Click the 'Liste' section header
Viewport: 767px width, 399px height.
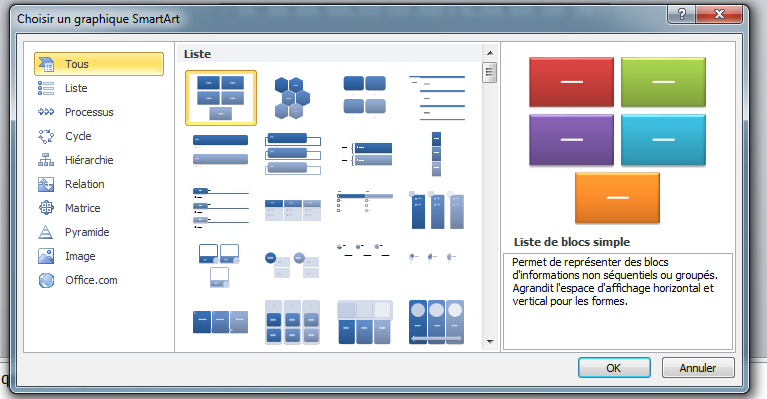pos(197,54)
